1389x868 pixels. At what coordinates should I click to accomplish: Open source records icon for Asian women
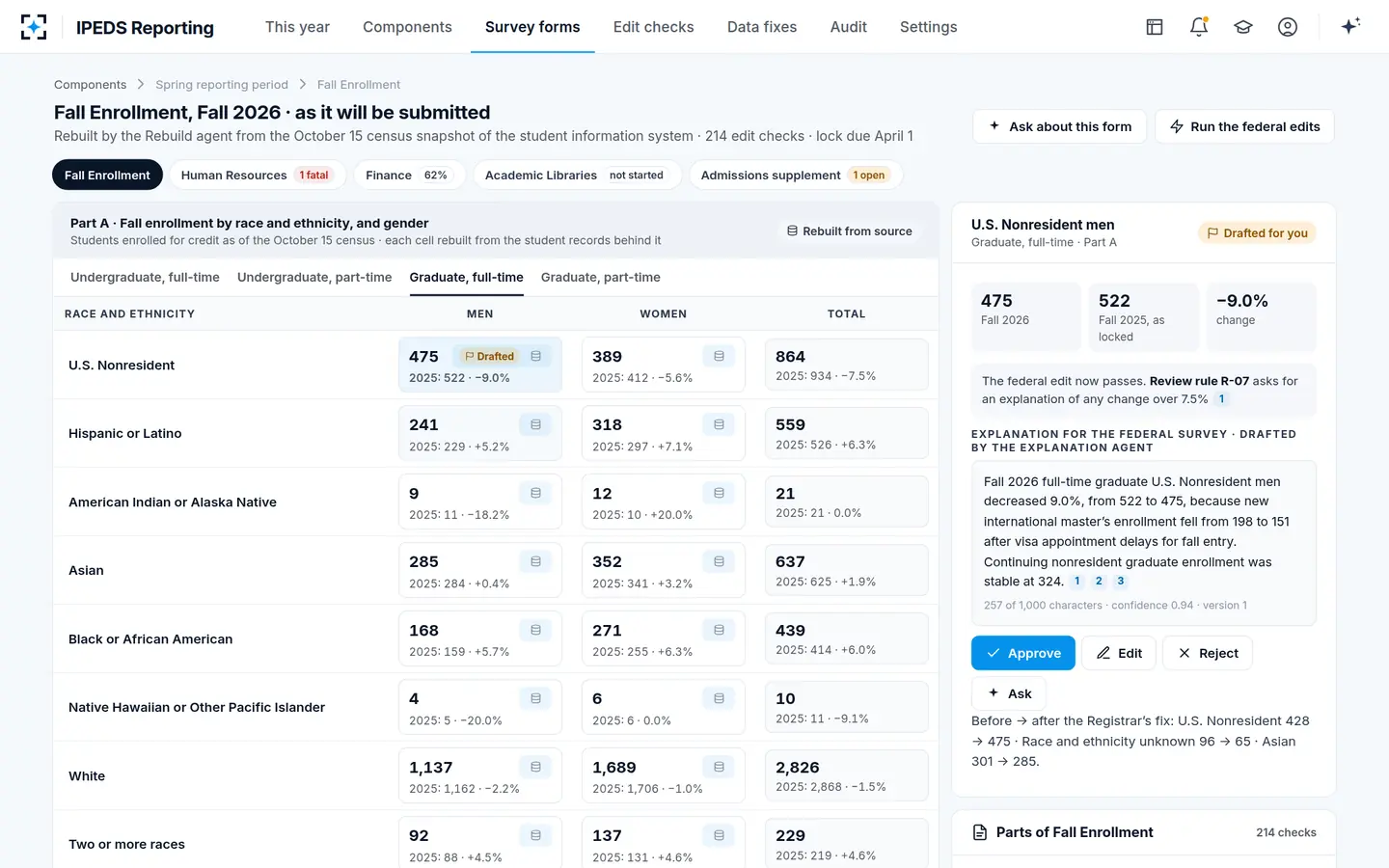719,561
